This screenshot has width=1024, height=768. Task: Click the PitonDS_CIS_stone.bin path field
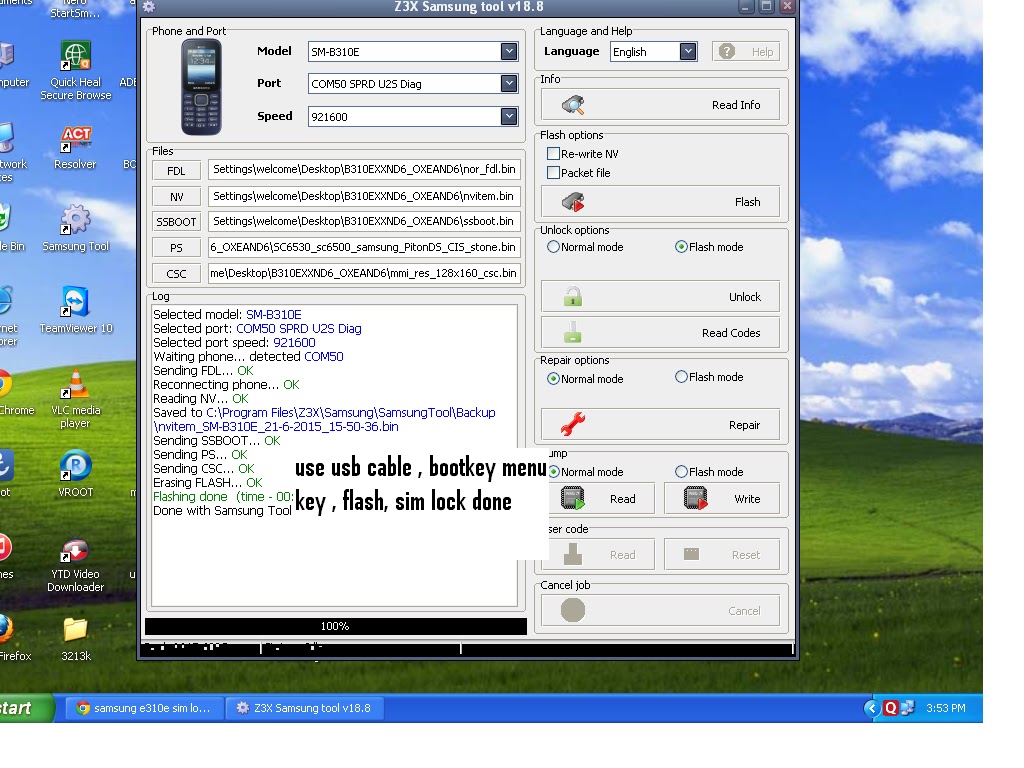pos(364,247)
